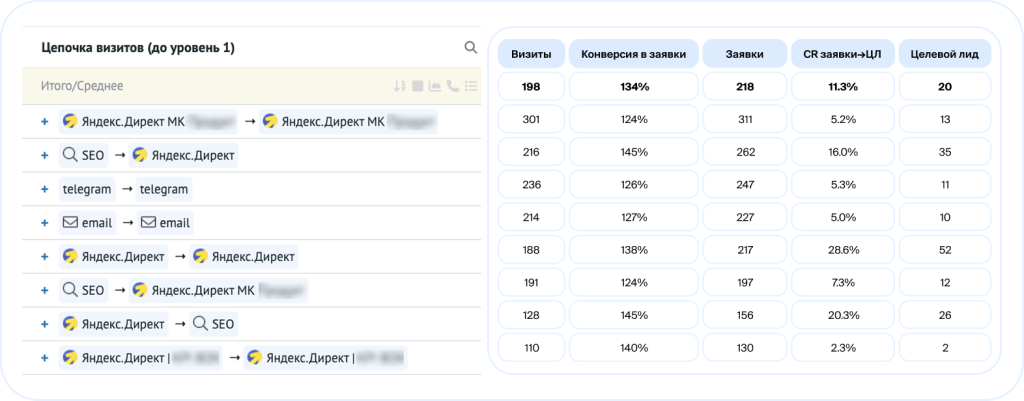Click the list icon in the totals row
The width and height of the screenshot is (1024, 401).
click(471, 86)
